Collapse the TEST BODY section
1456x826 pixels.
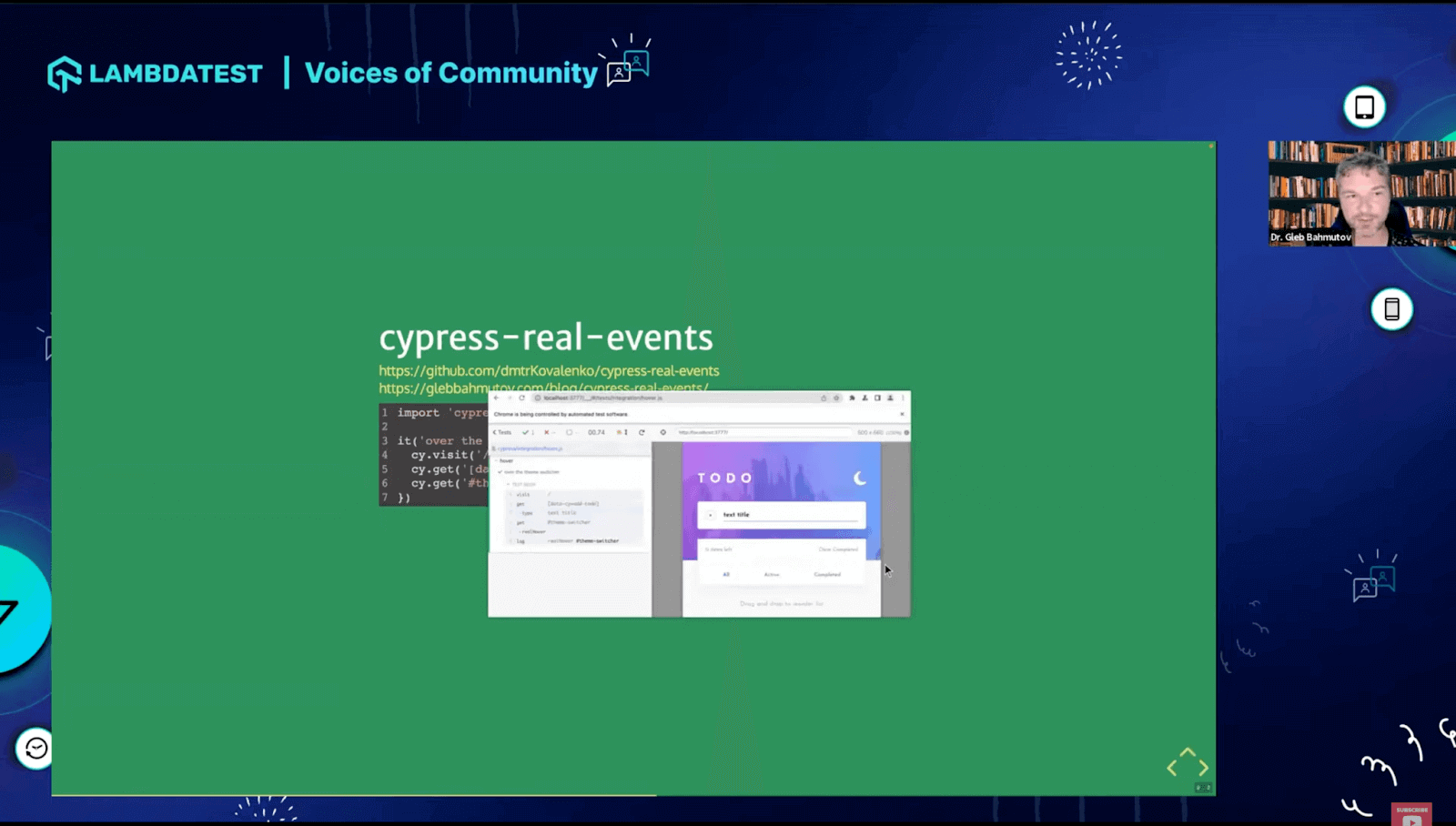coord(507,484)
